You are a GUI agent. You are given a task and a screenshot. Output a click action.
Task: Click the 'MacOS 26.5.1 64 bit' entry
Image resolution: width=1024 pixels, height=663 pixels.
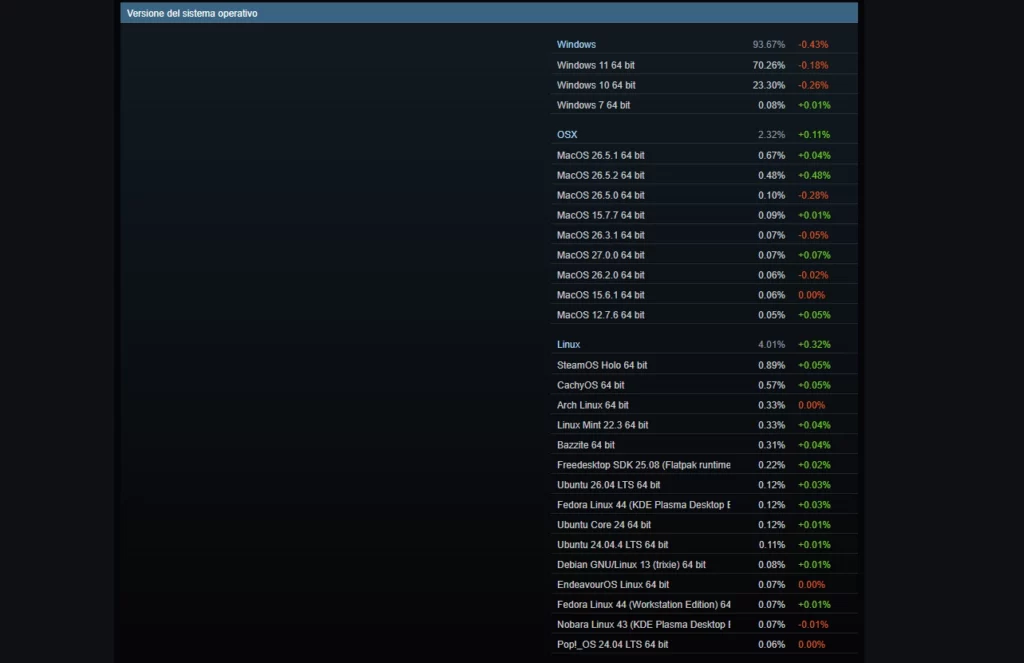point(704,155)
